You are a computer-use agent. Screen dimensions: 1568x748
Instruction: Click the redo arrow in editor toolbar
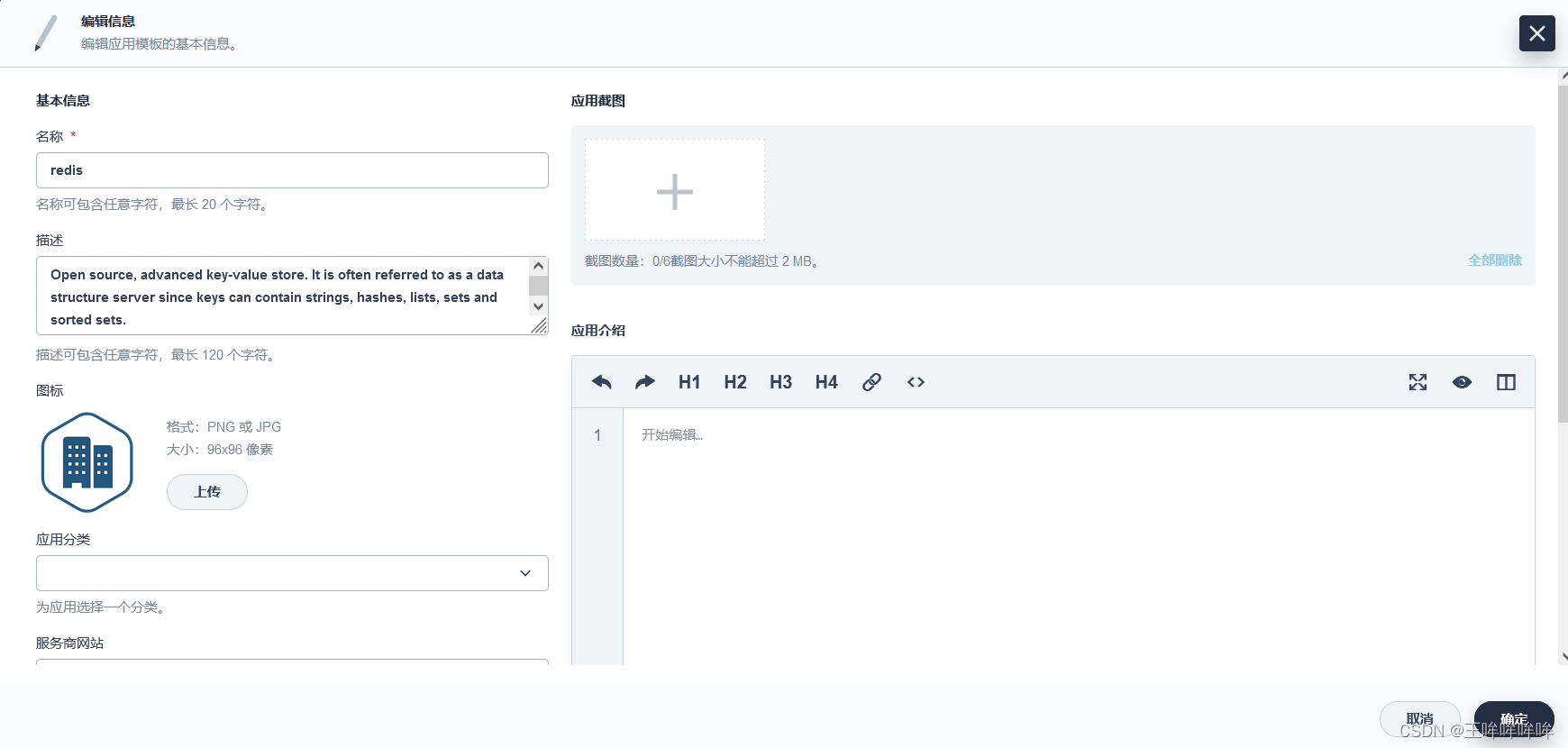click(x=645, y=382)
